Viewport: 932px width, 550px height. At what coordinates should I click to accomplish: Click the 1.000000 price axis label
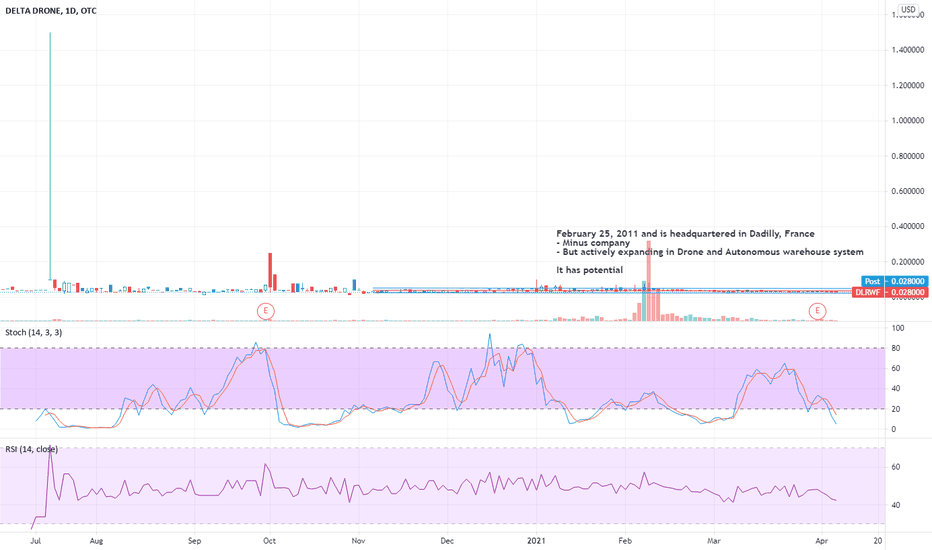coord(908,120)
